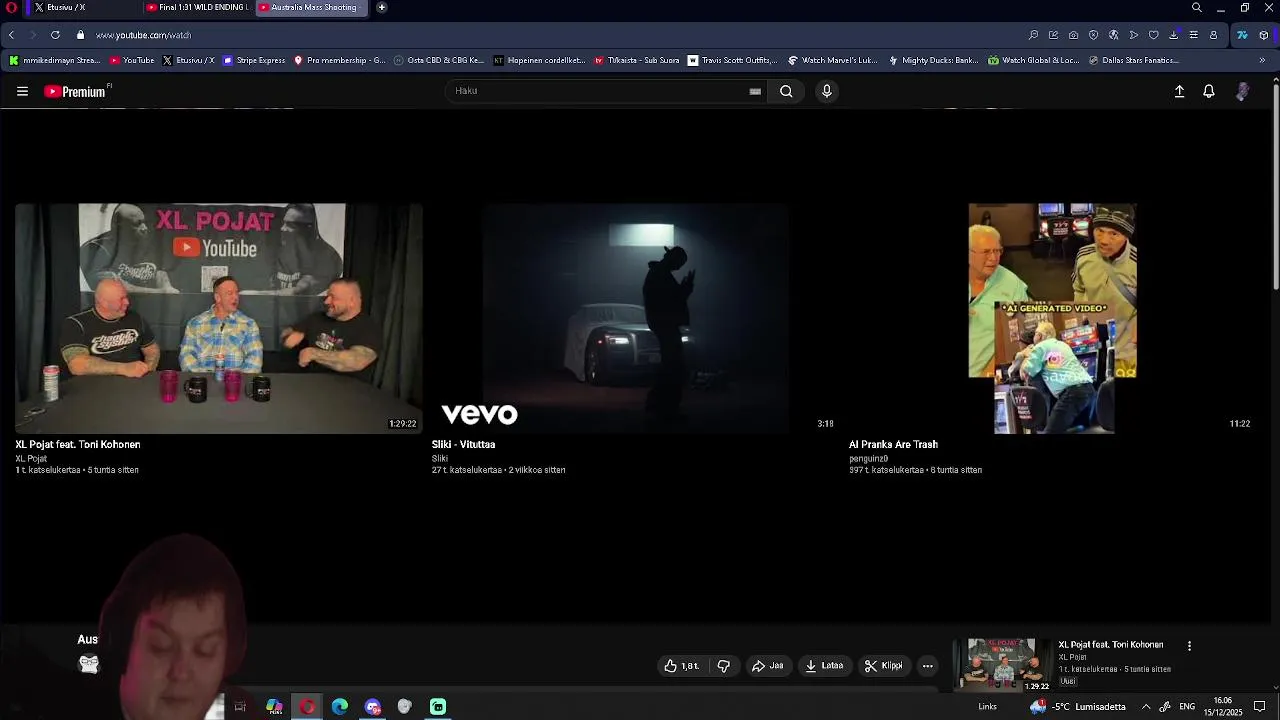
Task: Go to YouTube Premium home logo
Action: pyautogui.click(x=75, y=91)
